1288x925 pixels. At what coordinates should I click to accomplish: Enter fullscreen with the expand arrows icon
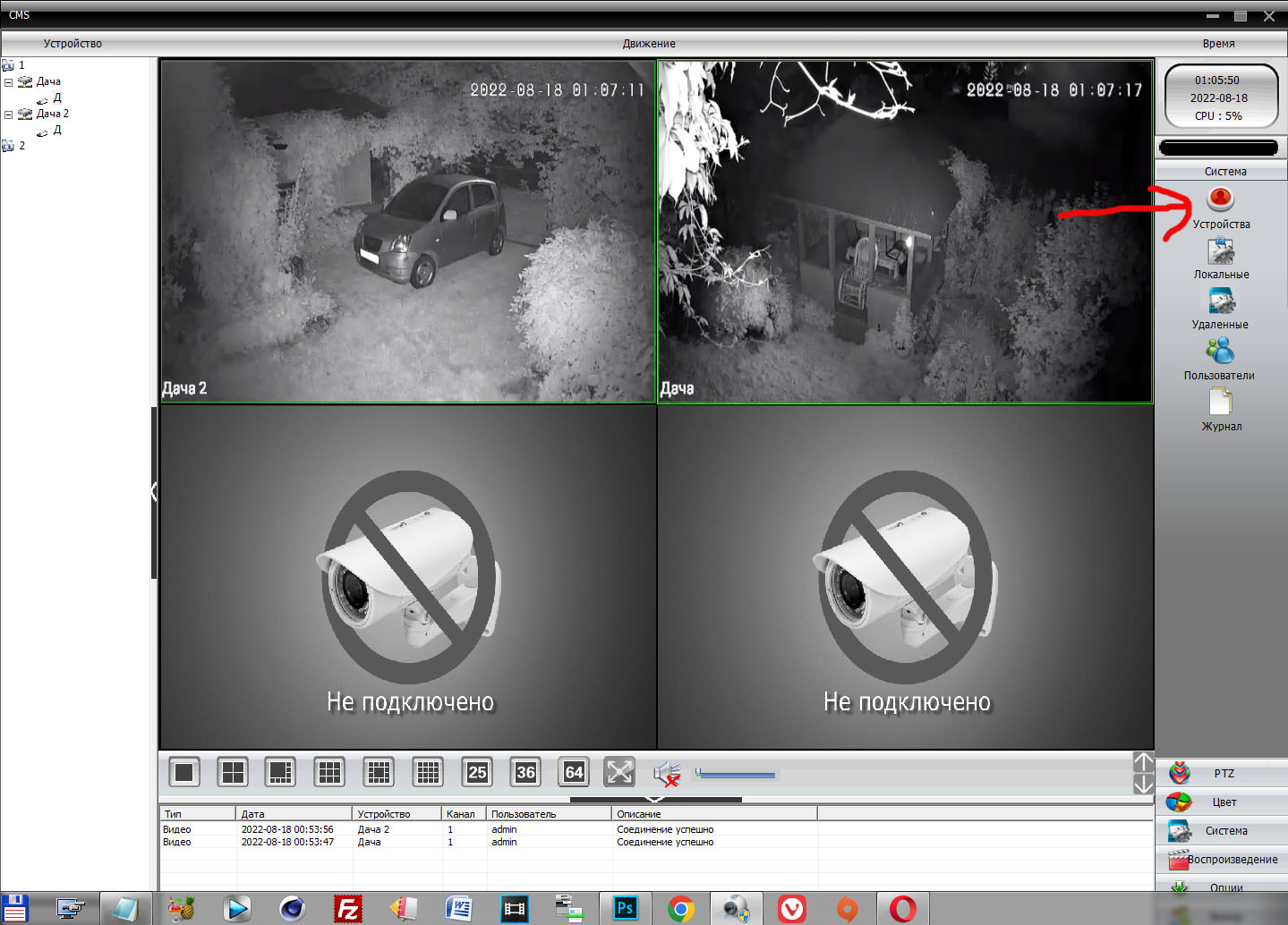619,772
